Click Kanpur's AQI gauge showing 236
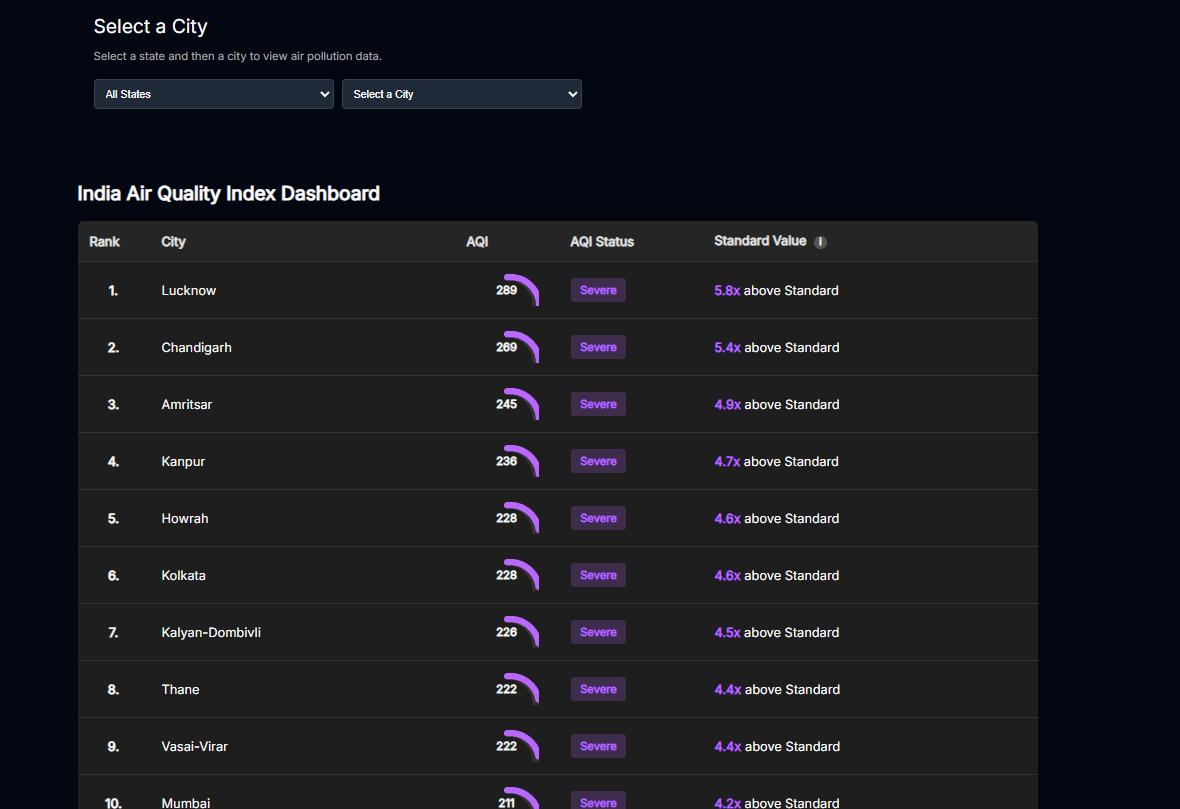This screenshot has width=1180, height=809. coord(518,462)
